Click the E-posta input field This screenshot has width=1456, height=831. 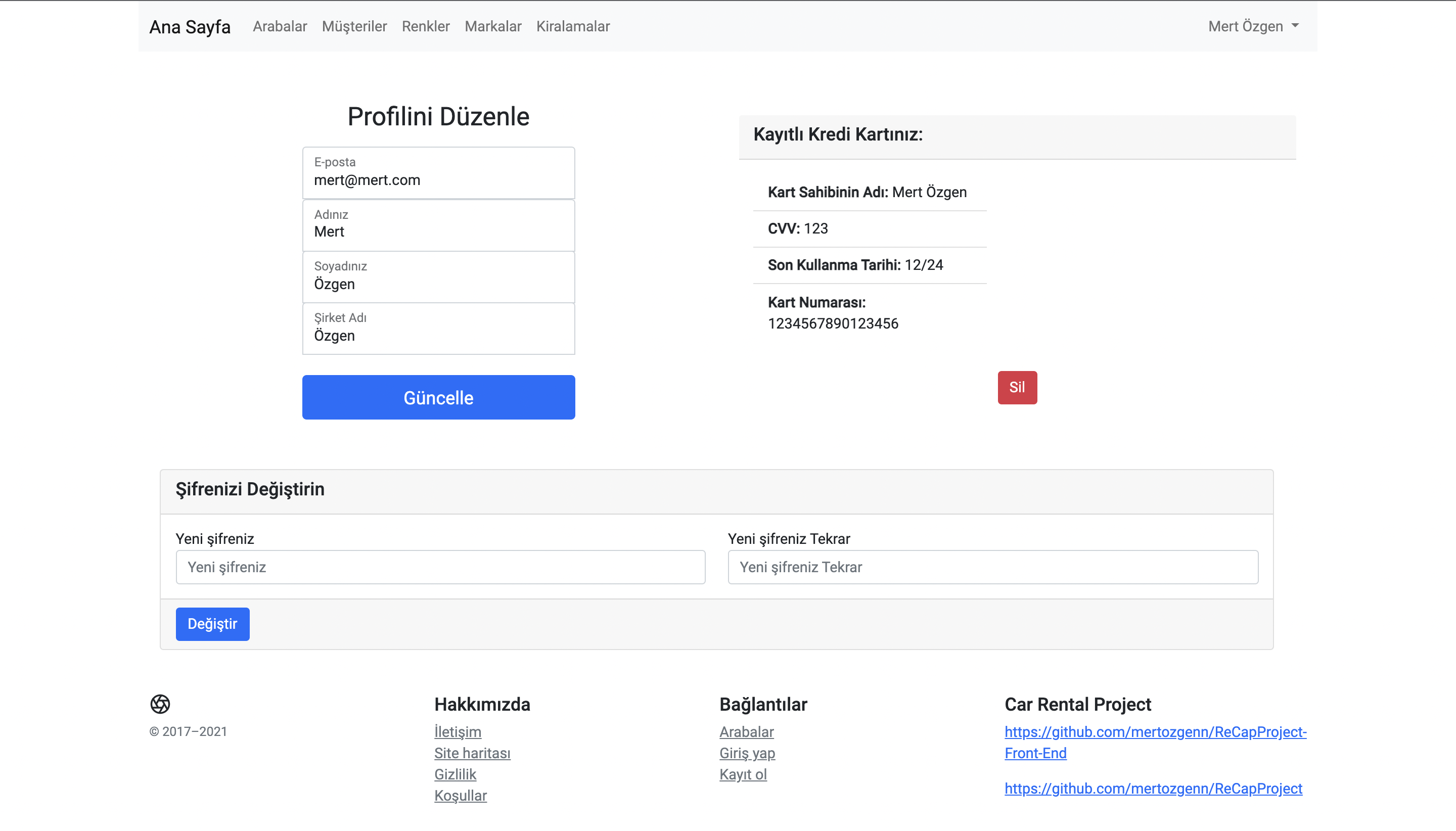point(438,173)
